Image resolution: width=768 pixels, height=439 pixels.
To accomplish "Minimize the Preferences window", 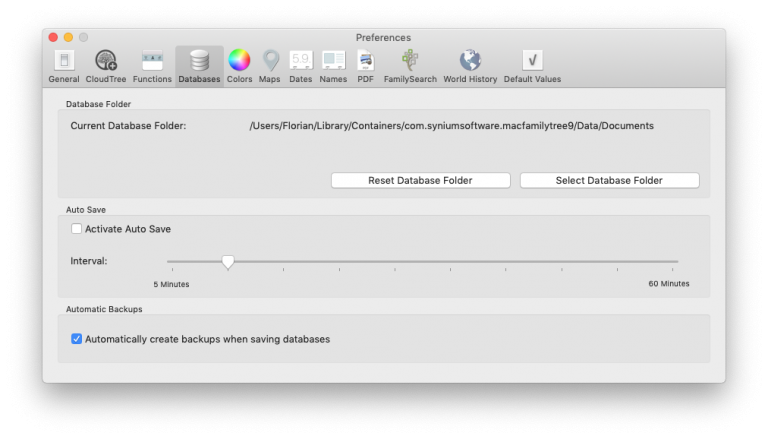I will coord(69,37).
